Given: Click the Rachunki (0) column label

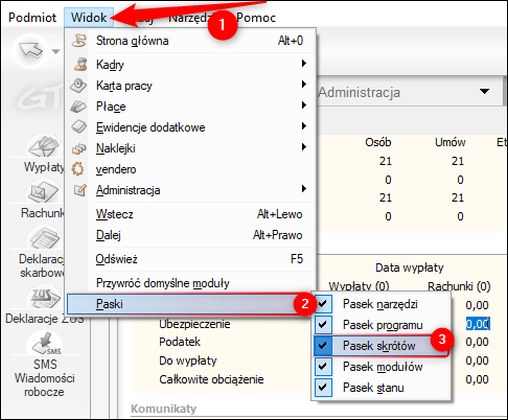Looking at the screenshot, I should point(459,286).
